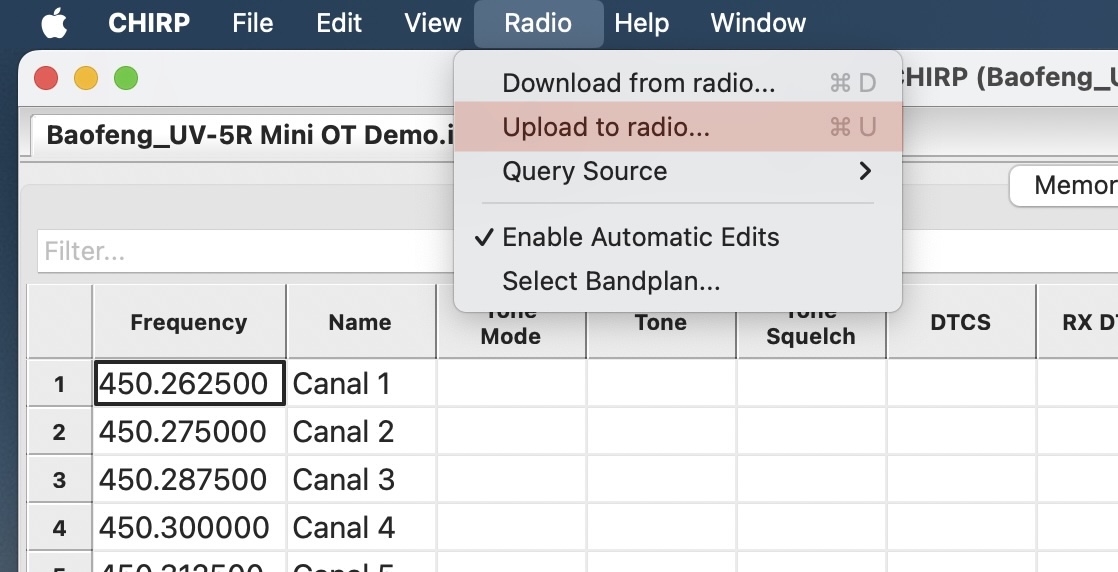Viewport: 1118px width, 572px height.
Task: Click the Tone Squelch column header
Action: pyautogui.click(x=811, y=334)
